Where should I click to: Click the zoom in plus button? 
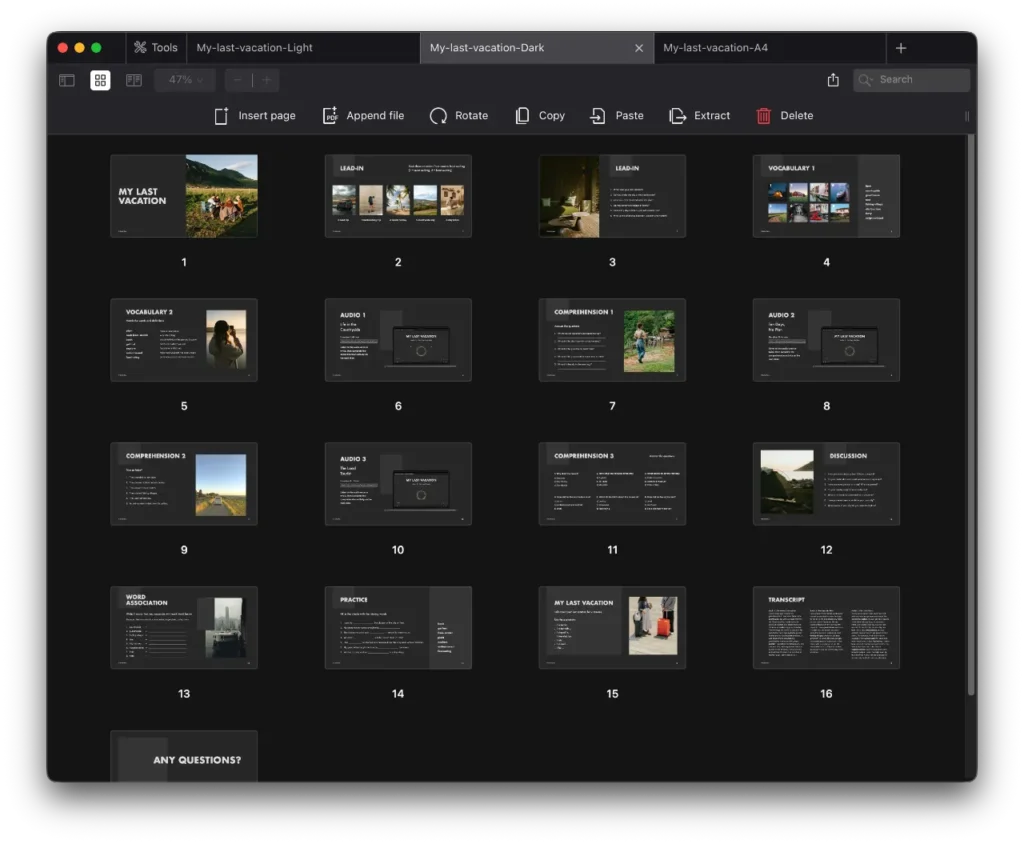[x=266, y=80]
